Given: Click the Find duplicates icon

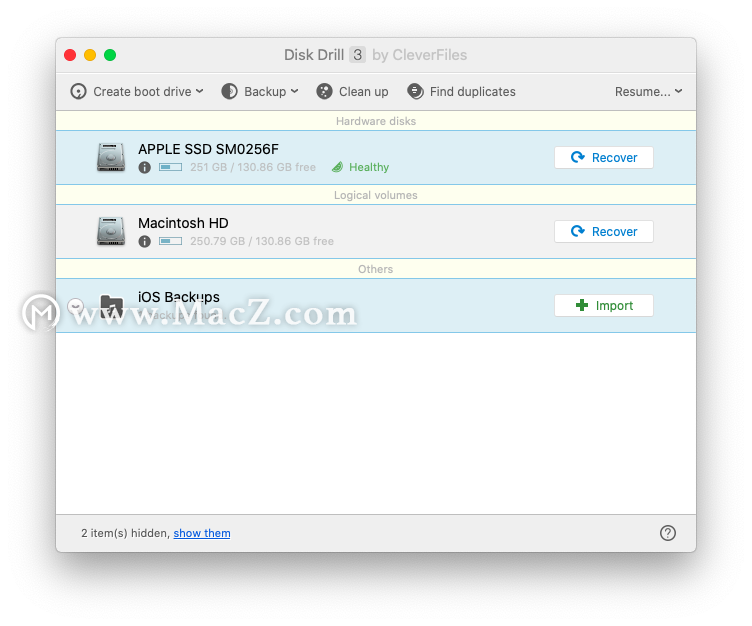Looking at the screenshot, I should click(x=415, y=91).
